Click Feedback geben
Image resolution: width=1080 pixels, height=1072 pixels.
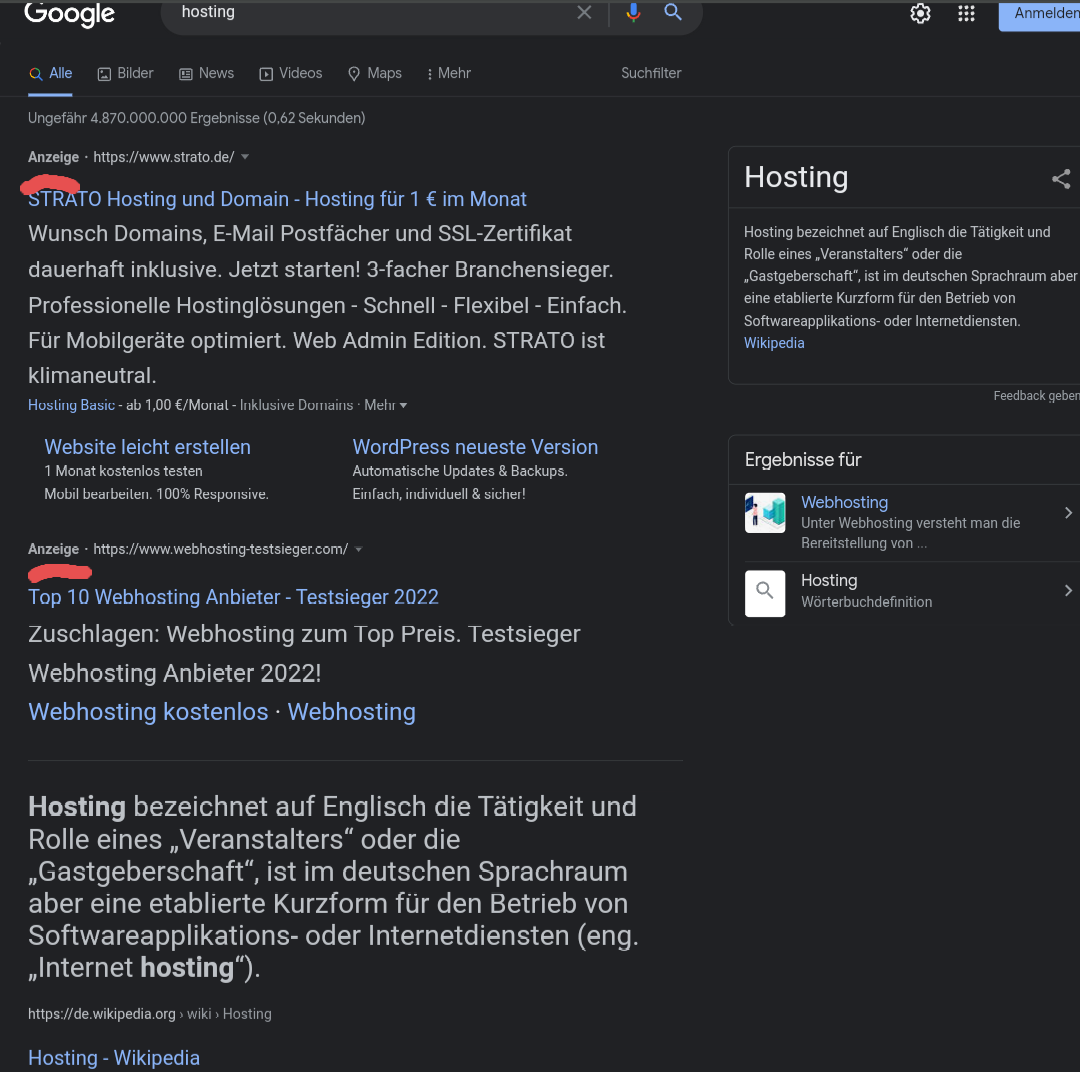(x=1036, y=395)
